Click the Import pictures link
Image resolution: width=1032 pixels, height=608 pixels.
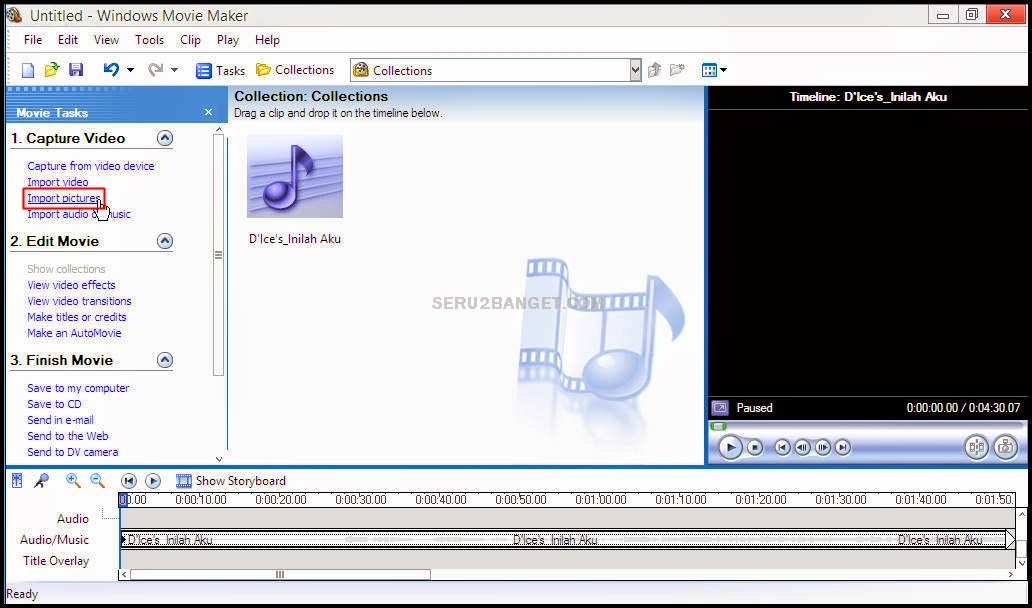(x=64, y=198)
